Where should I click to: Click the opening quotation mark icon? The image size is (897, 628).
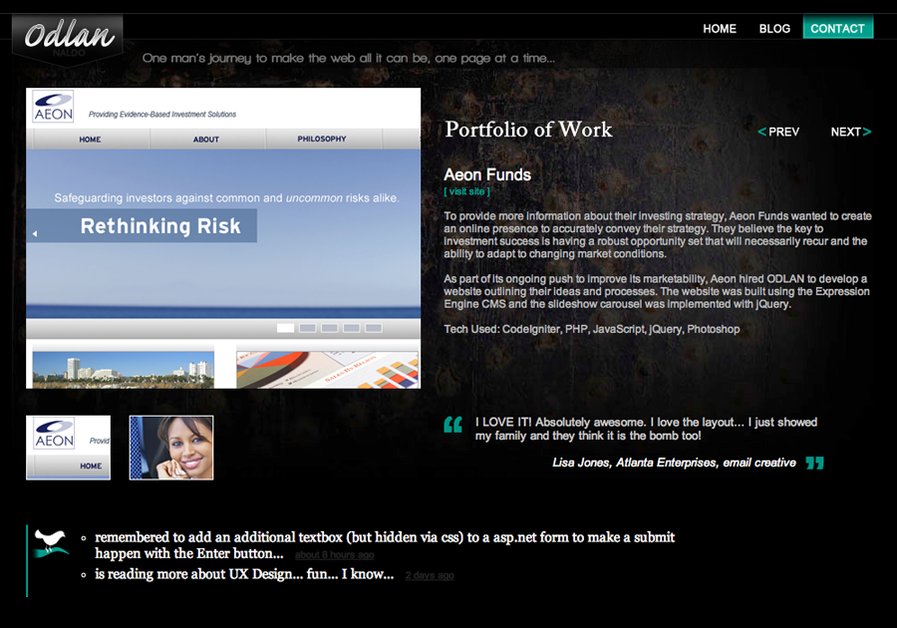click(x=452, y=425)
